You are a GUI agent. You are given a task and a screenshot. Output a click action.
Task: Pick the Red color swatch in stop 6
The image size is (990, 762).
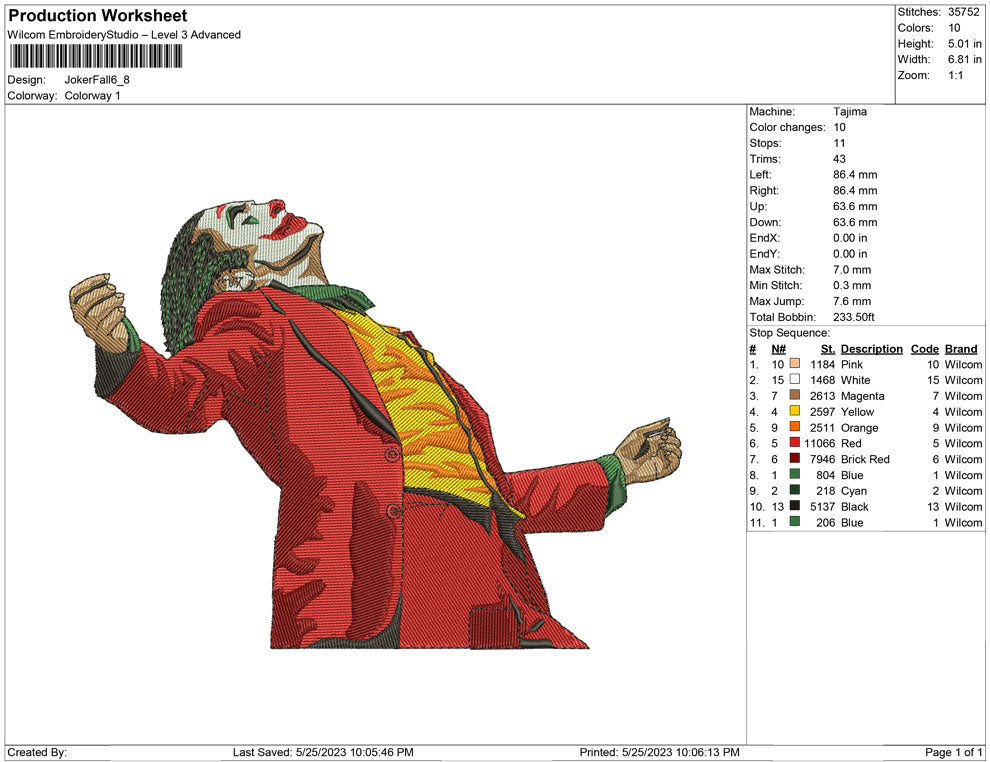pos(795,443)
